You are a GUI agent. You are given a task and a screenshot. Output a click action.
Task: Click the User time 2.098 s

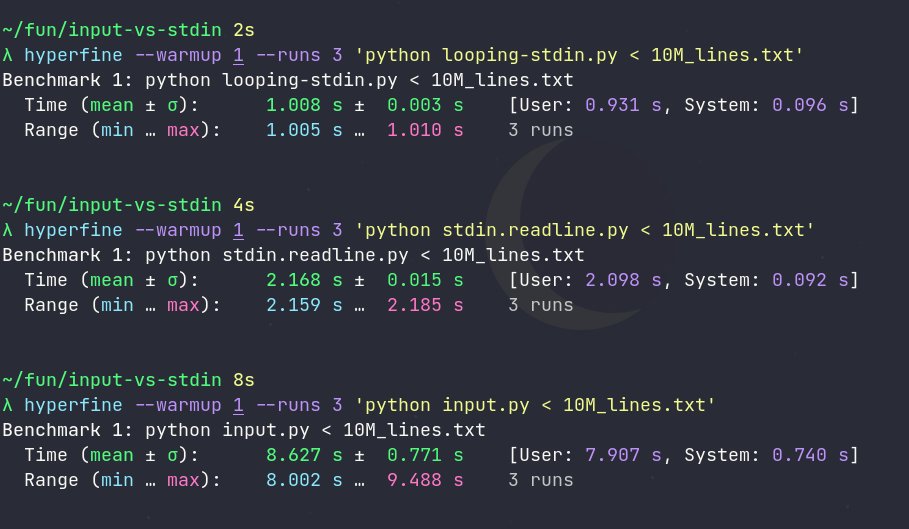623,280
